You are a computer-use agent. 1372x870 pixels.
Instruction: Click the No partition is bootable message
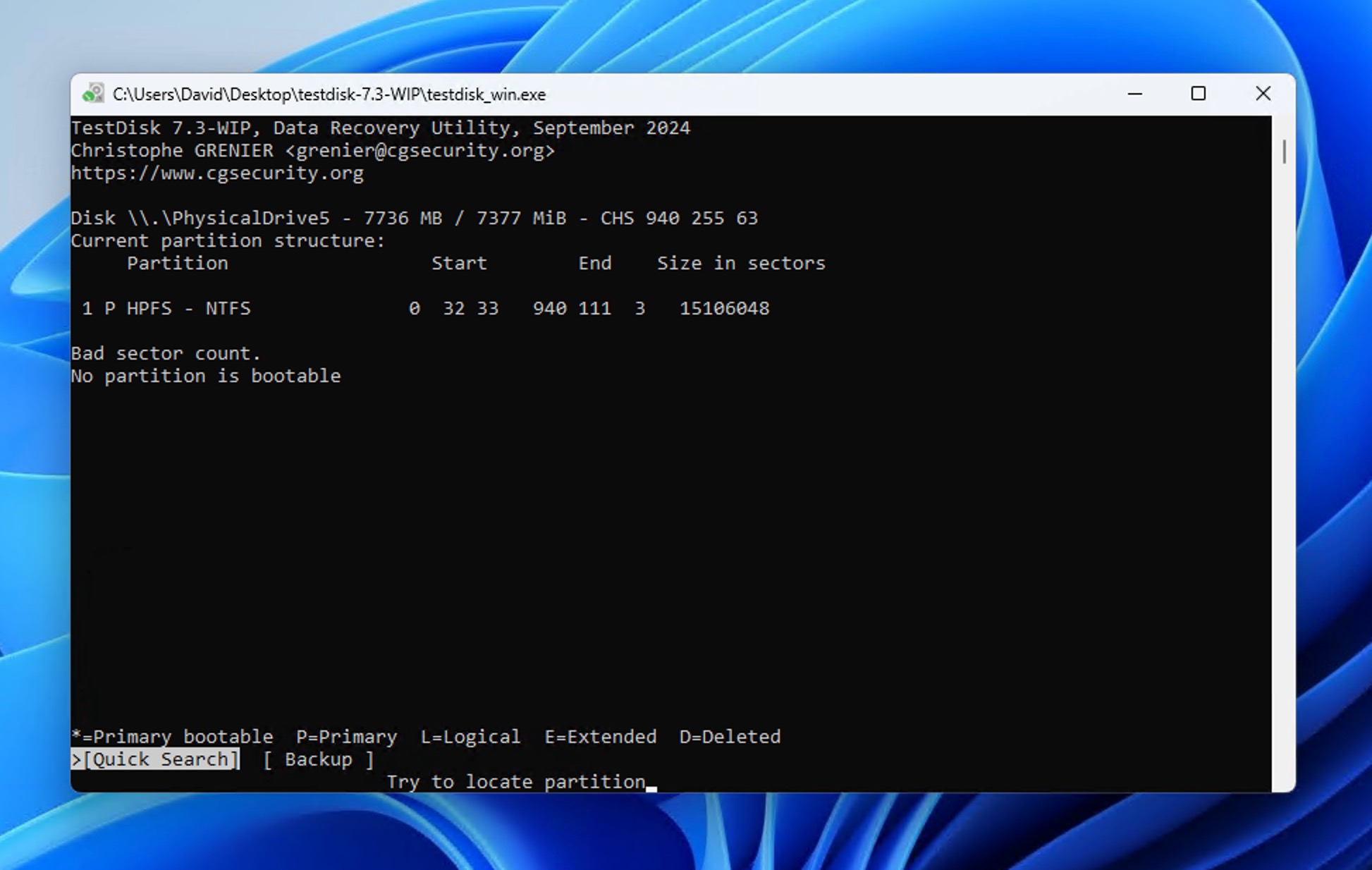point(206,376)
